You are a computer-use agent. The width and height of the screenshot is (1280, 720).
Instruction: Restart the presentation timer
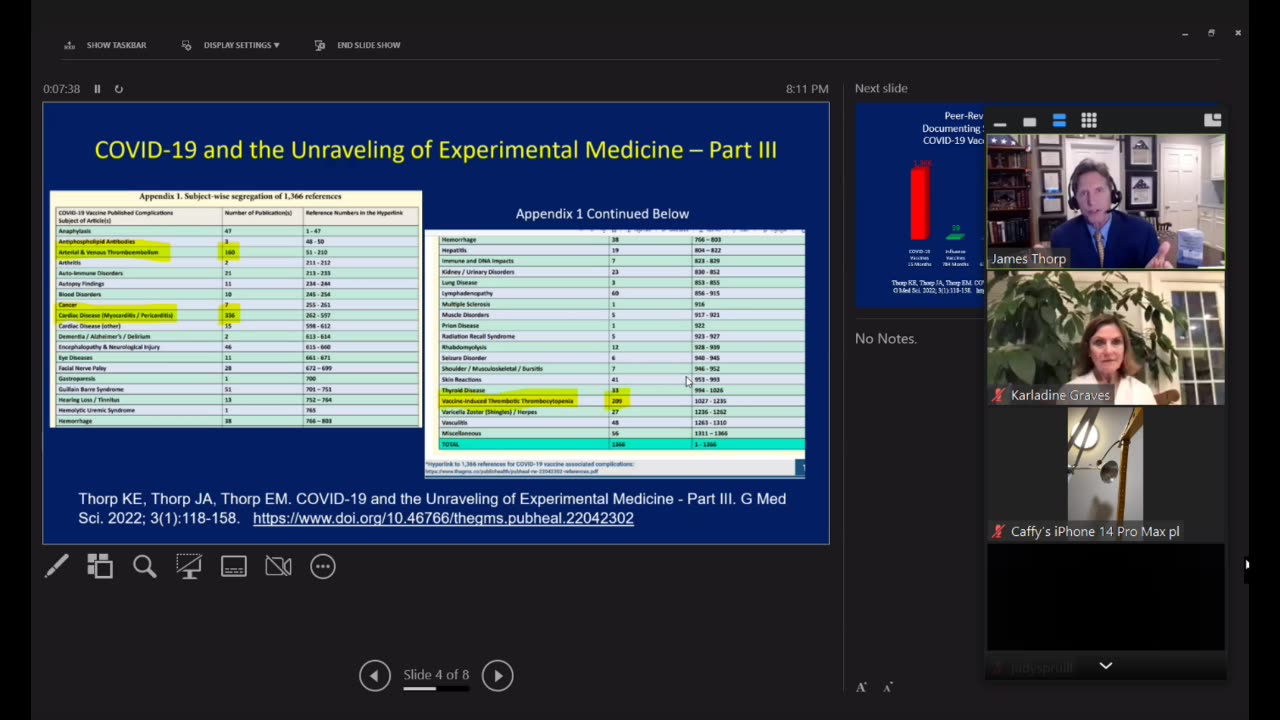[x=118, y=89]
